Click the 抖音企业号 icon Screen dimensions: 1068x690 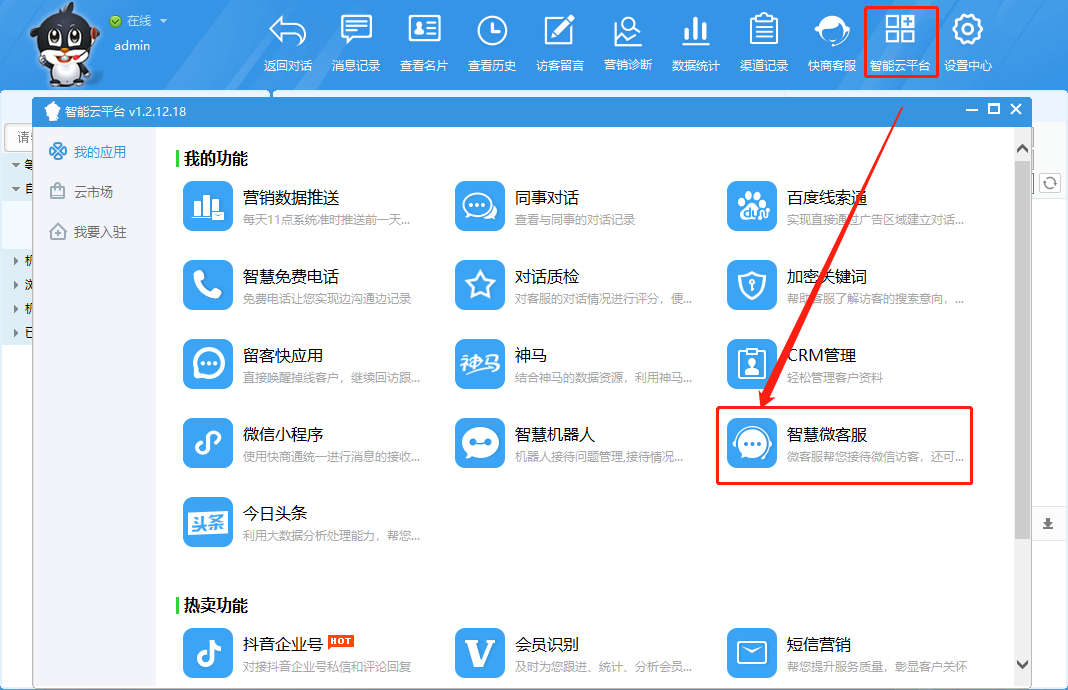click(208, 653)
